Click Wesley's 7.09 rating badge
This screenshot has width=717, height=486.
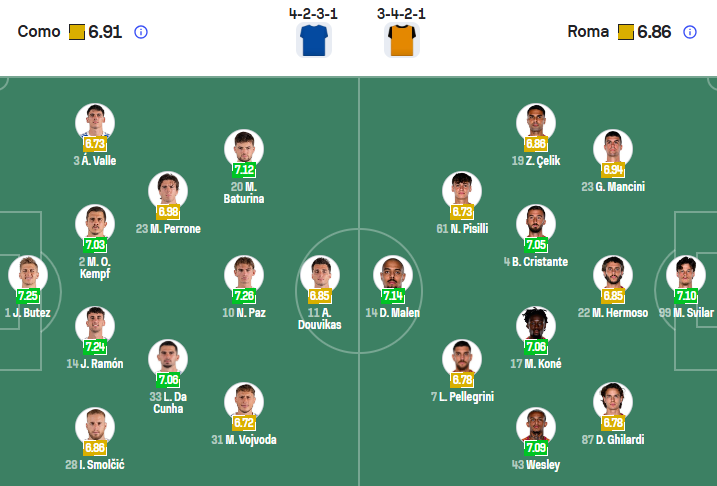tap(536, 447)
